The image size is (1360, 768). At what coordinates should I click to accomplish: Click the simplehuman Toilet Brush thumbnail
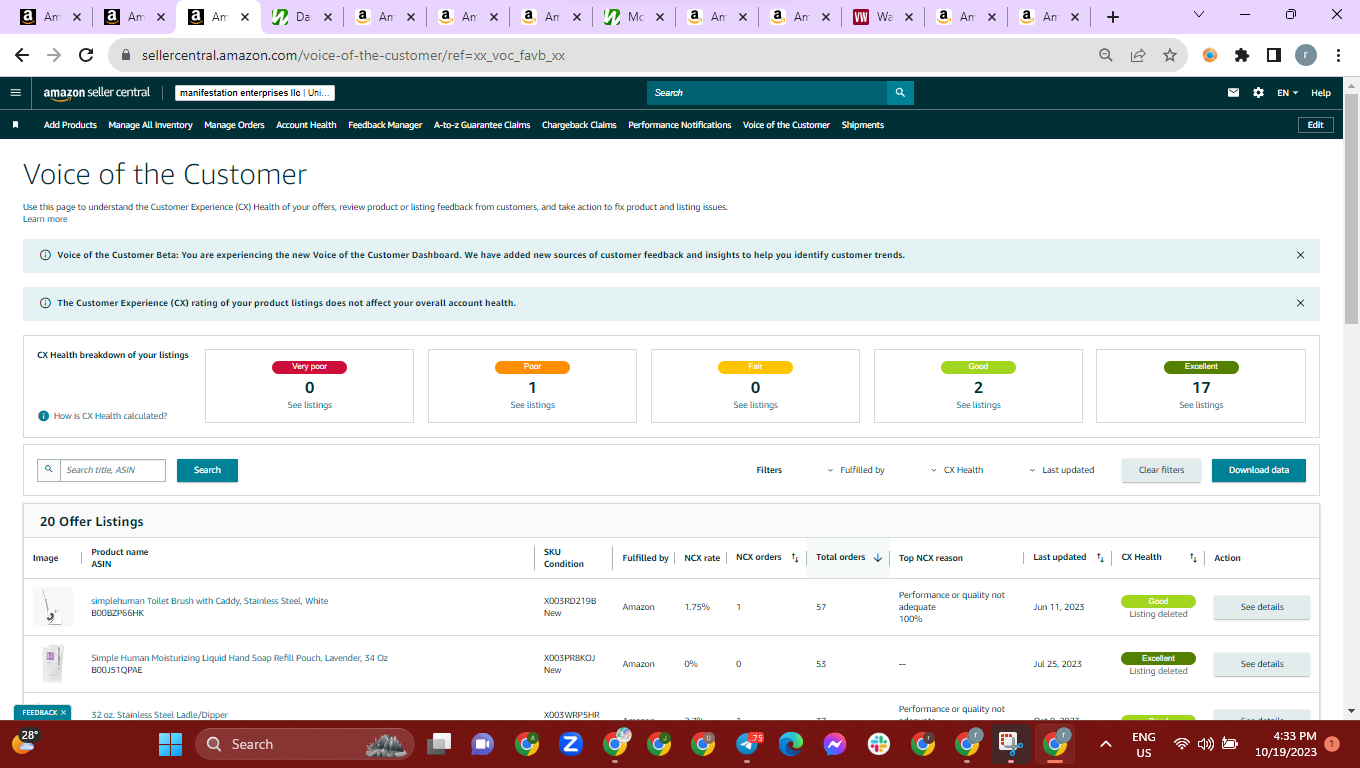(x=52, y=607)
